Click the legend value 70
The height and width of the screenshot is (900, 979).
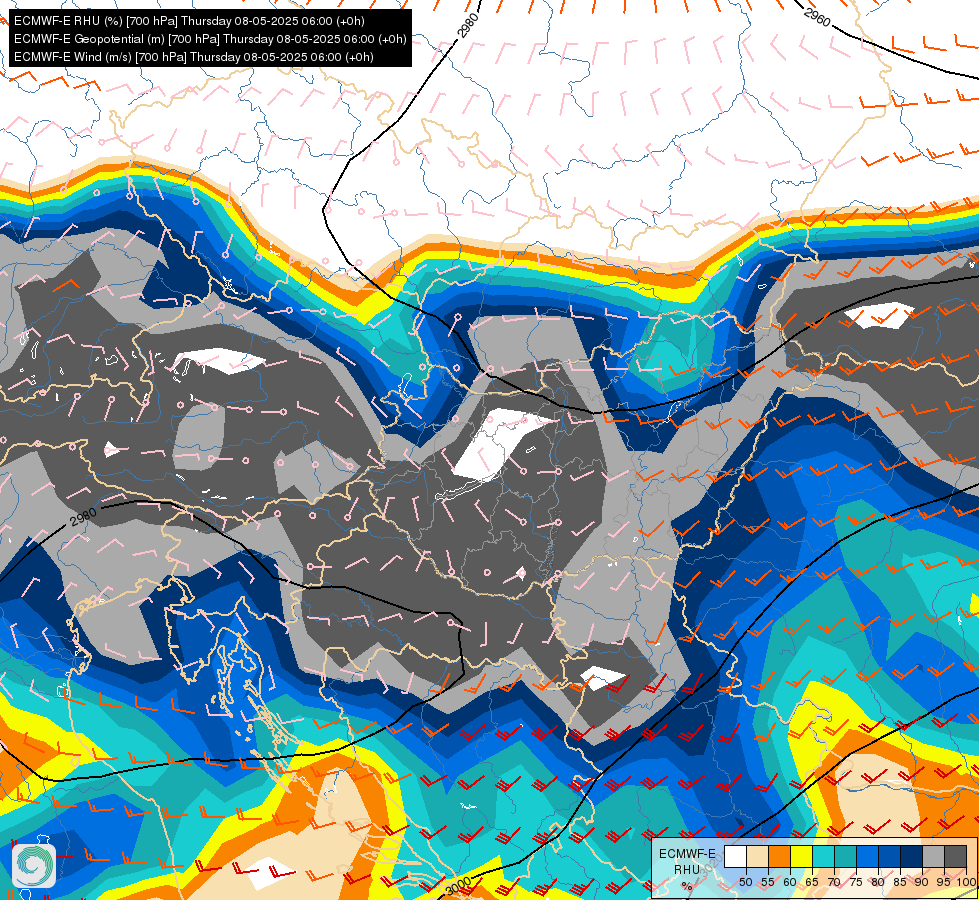coord(834,882)
